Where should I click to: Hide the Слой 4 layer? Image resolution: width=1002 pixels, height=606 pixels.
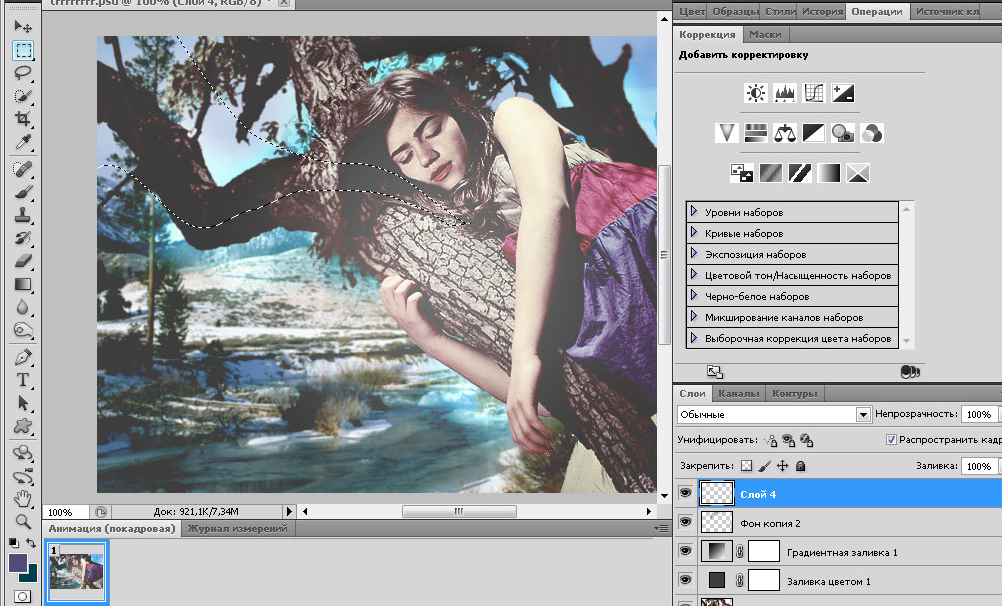tap(686, 493)
